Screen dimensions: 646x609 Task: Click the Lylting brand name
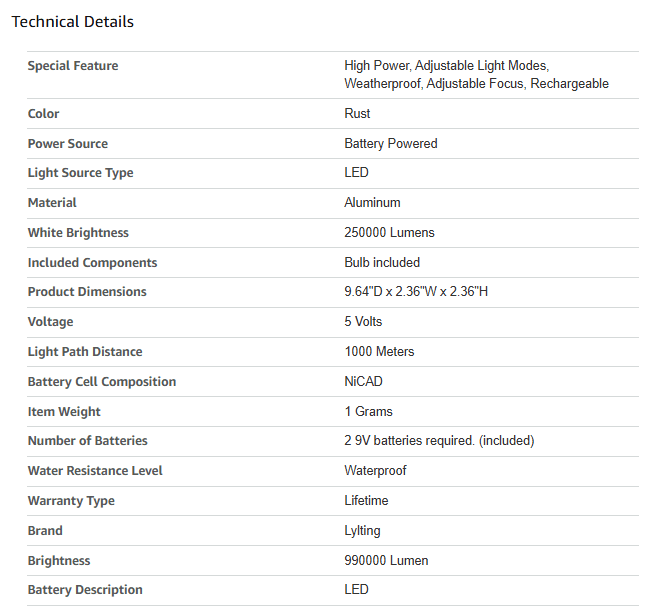[x=362, y=531]
